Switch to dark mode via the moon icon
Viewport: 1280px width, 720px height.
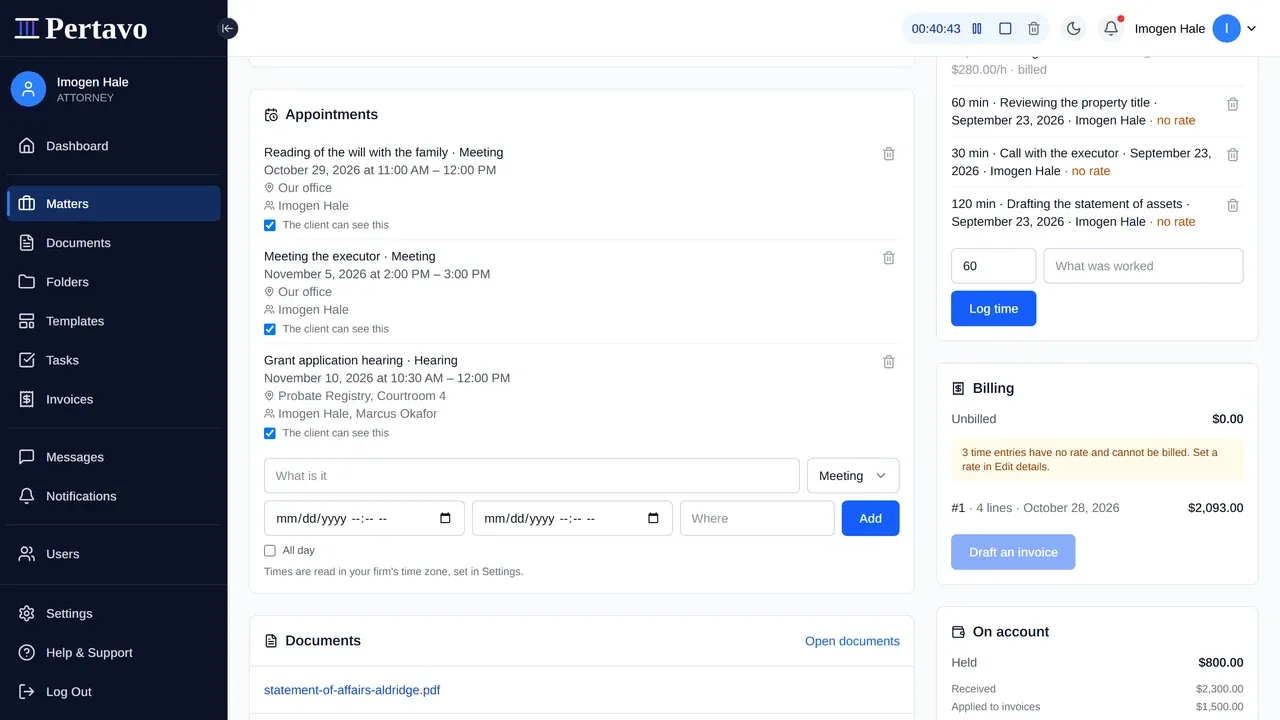pyautogui.click(x=1074, y=29)
